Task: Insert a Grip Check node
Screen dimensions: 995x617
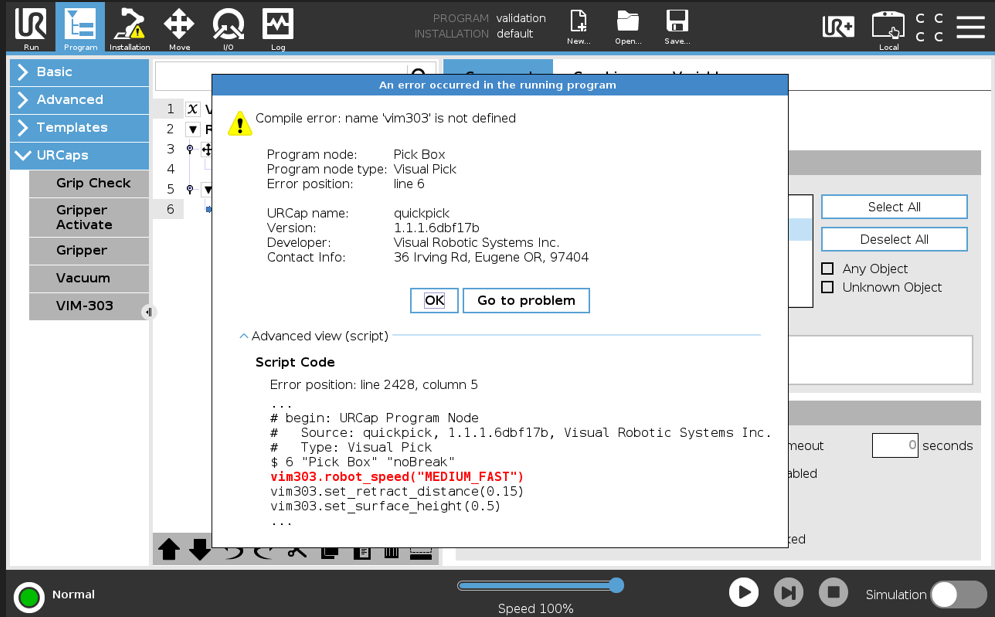Action: coord(89,183)
